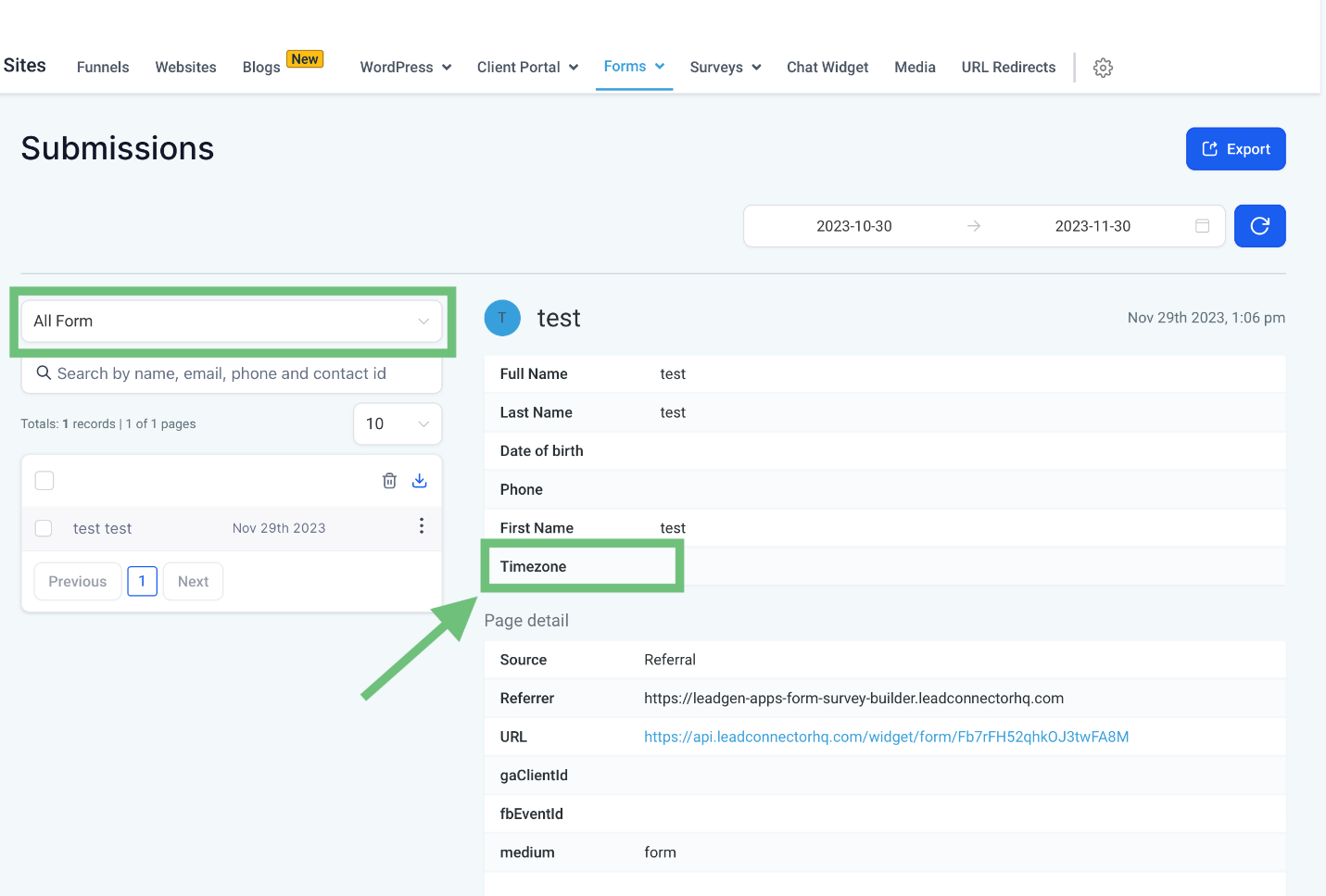Click the test contact name heading

point(559,319)
